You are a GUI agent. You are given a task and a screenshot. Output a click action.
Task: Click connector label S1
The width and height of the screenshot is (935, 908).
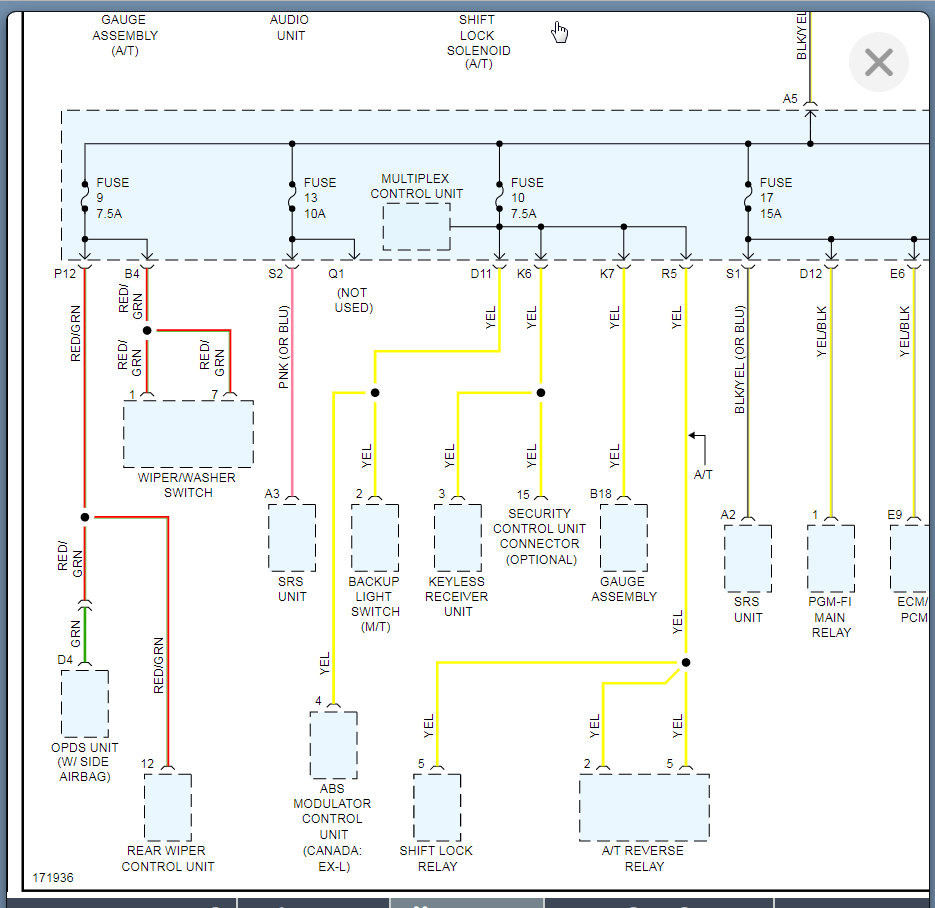click(733, 274)
